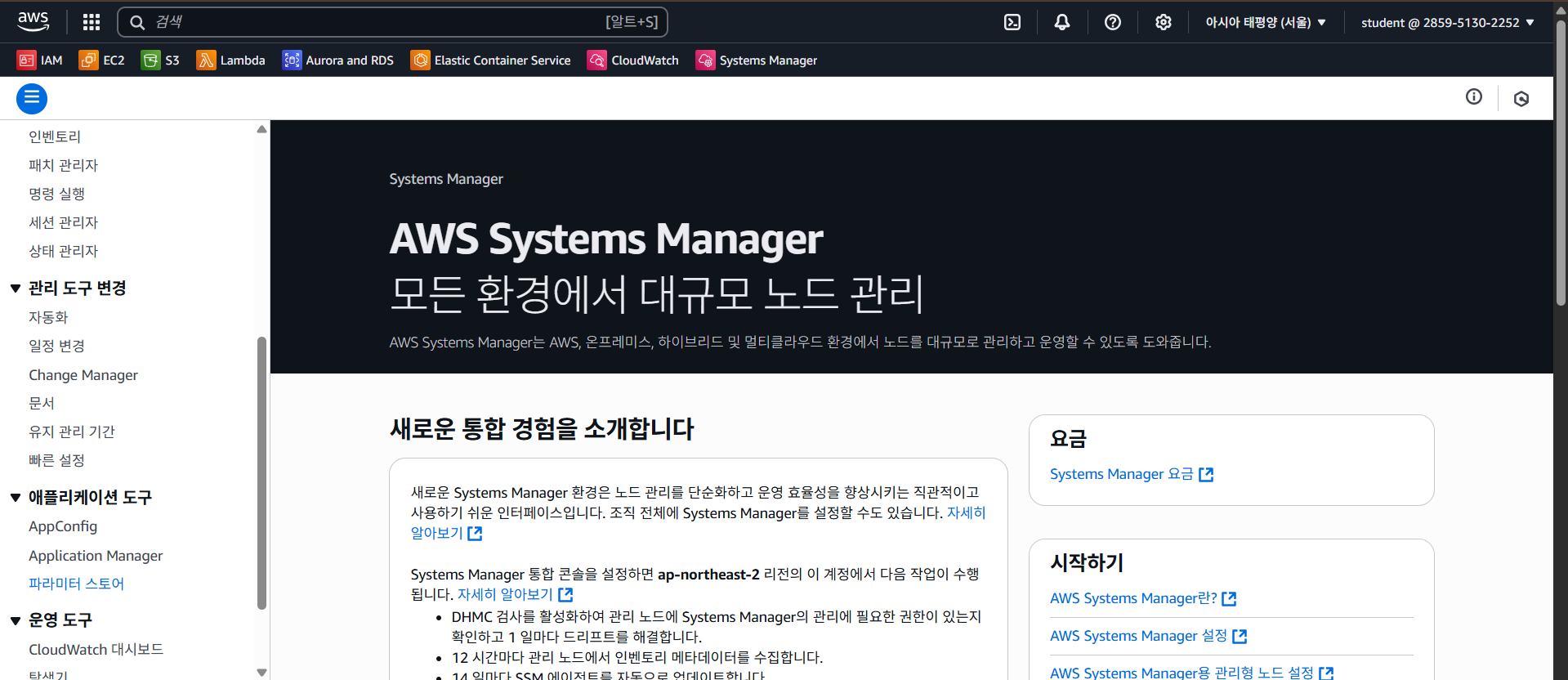Open 파라미터 스토어 in the sidebar

(x=76, y=584)
